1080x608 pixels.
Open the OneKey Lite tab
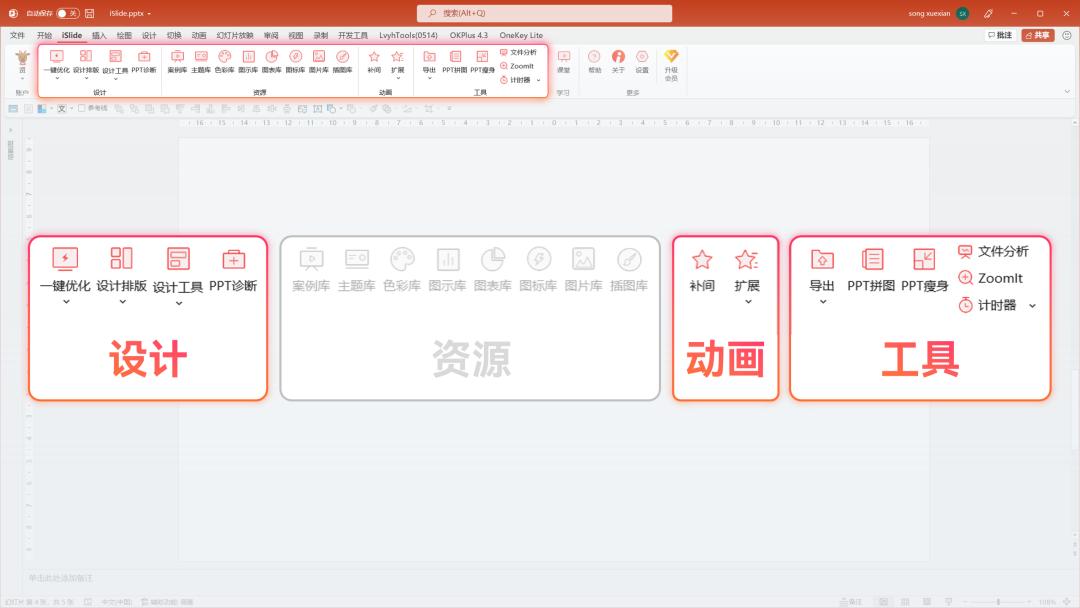point(521,35)
